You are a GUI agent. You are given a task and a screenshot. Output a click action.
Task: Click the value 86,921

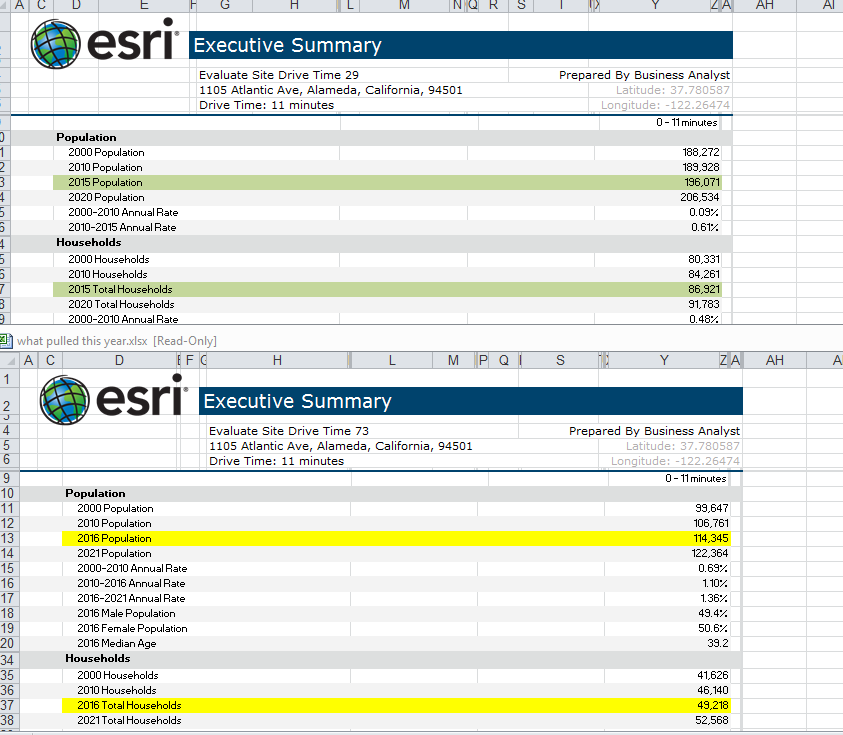point(704,289)
